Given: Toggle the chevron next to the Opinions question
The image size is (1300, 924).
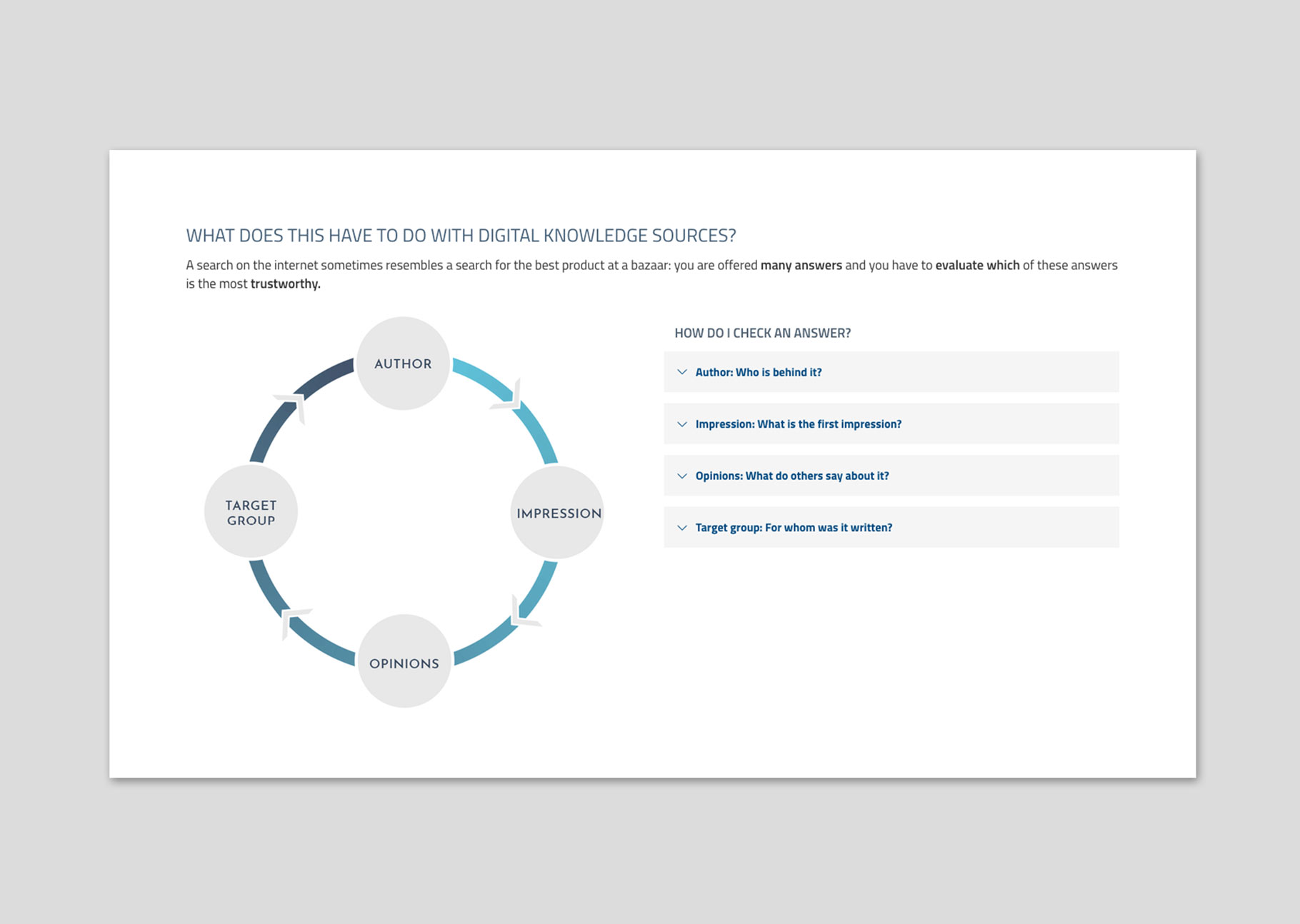Looking at the screenshot, I should point(682,476).
